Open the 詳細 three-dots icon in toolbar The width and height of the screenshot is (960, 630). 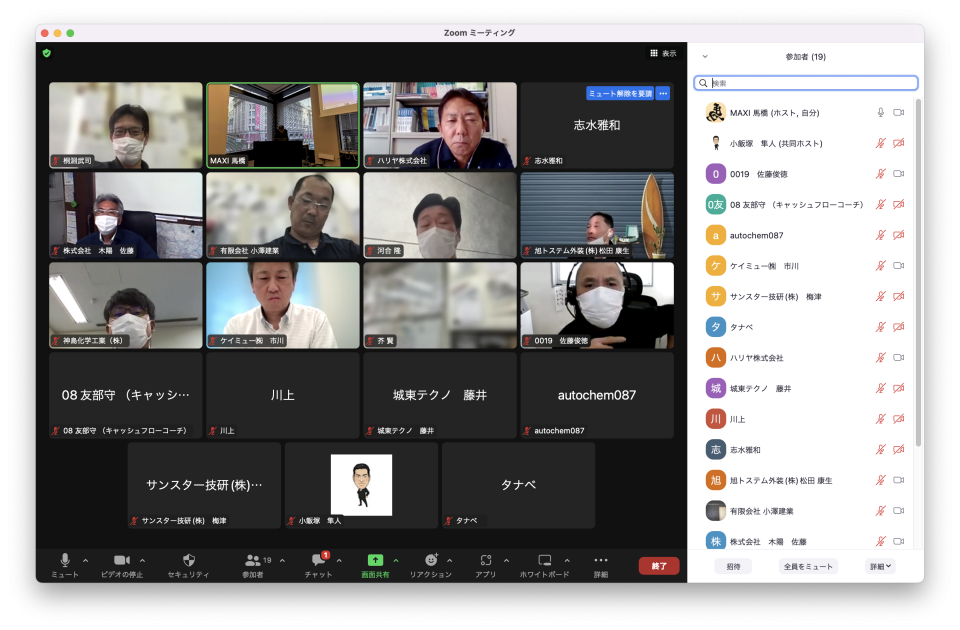coord(600,560)
